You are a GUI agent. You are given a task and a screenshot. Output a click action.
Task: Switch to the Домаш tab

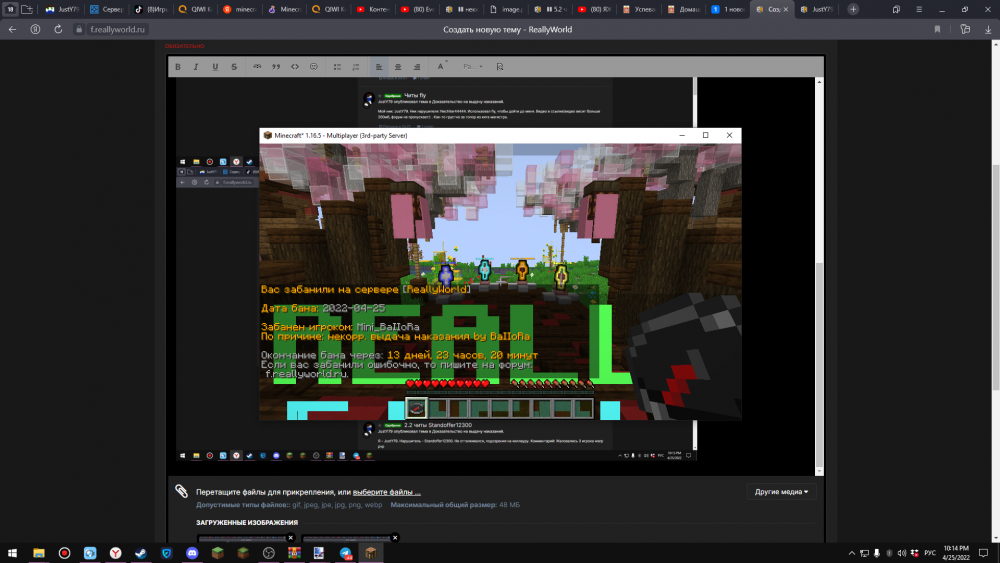(684, 10)
